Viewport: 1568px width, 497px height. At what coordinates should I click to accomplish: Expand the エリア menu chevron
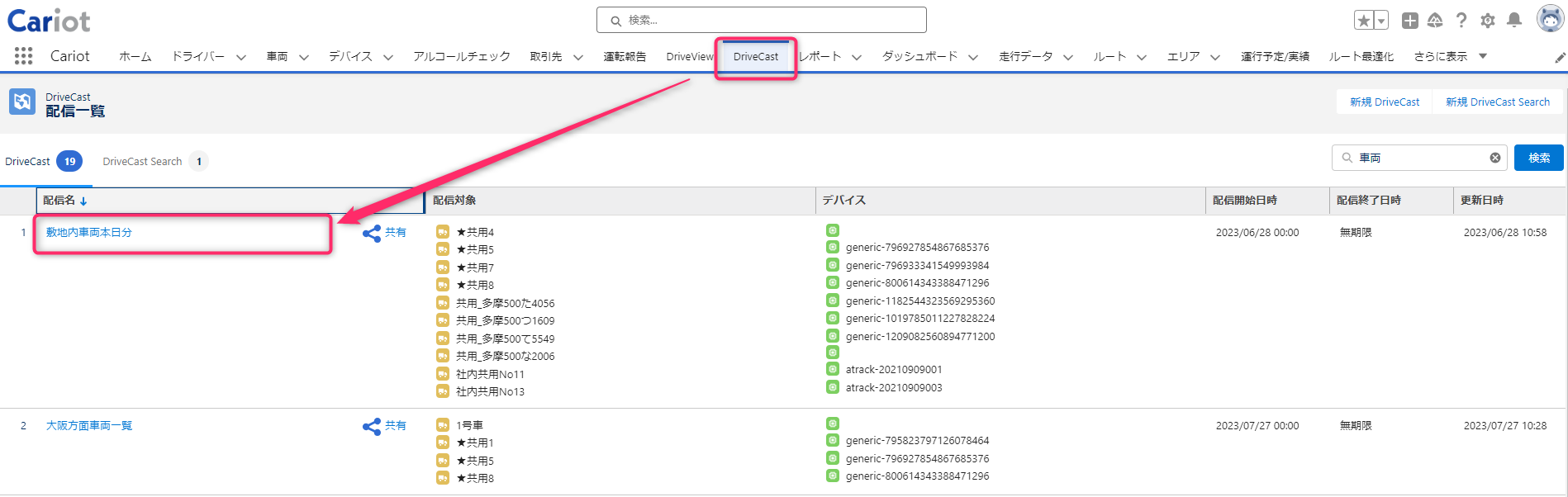click(x=1215, y=57)
